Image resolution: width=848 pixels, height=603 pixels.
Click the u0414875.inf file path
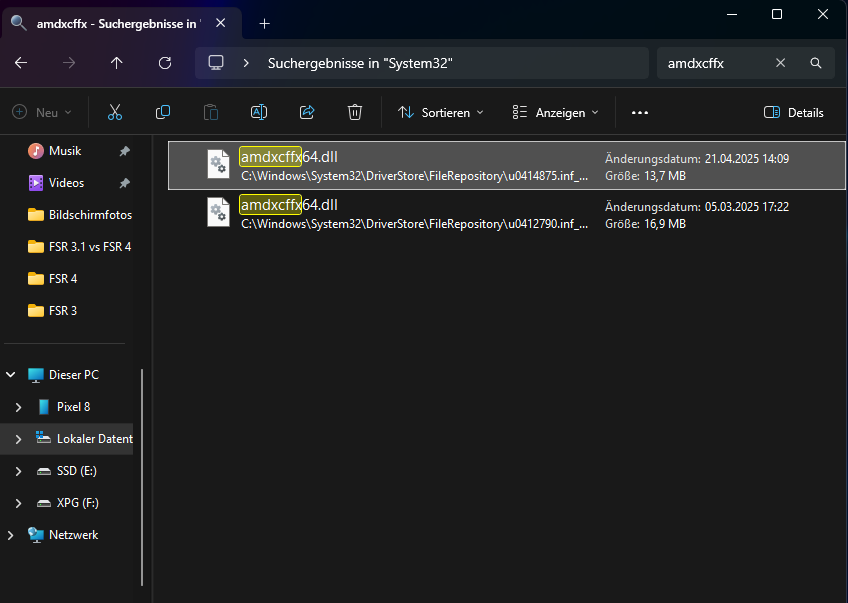coord(414,176)
